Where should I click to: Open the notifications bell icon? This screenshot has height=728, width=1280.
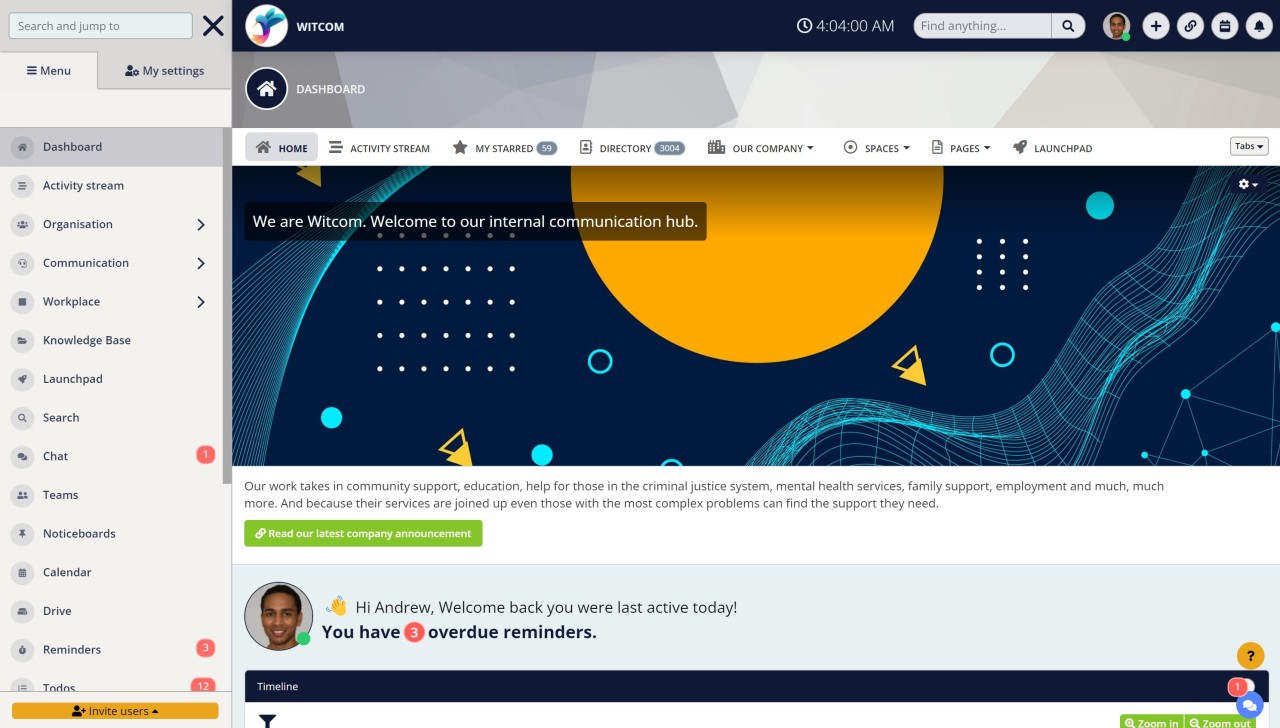click(x=1259, y=25)
